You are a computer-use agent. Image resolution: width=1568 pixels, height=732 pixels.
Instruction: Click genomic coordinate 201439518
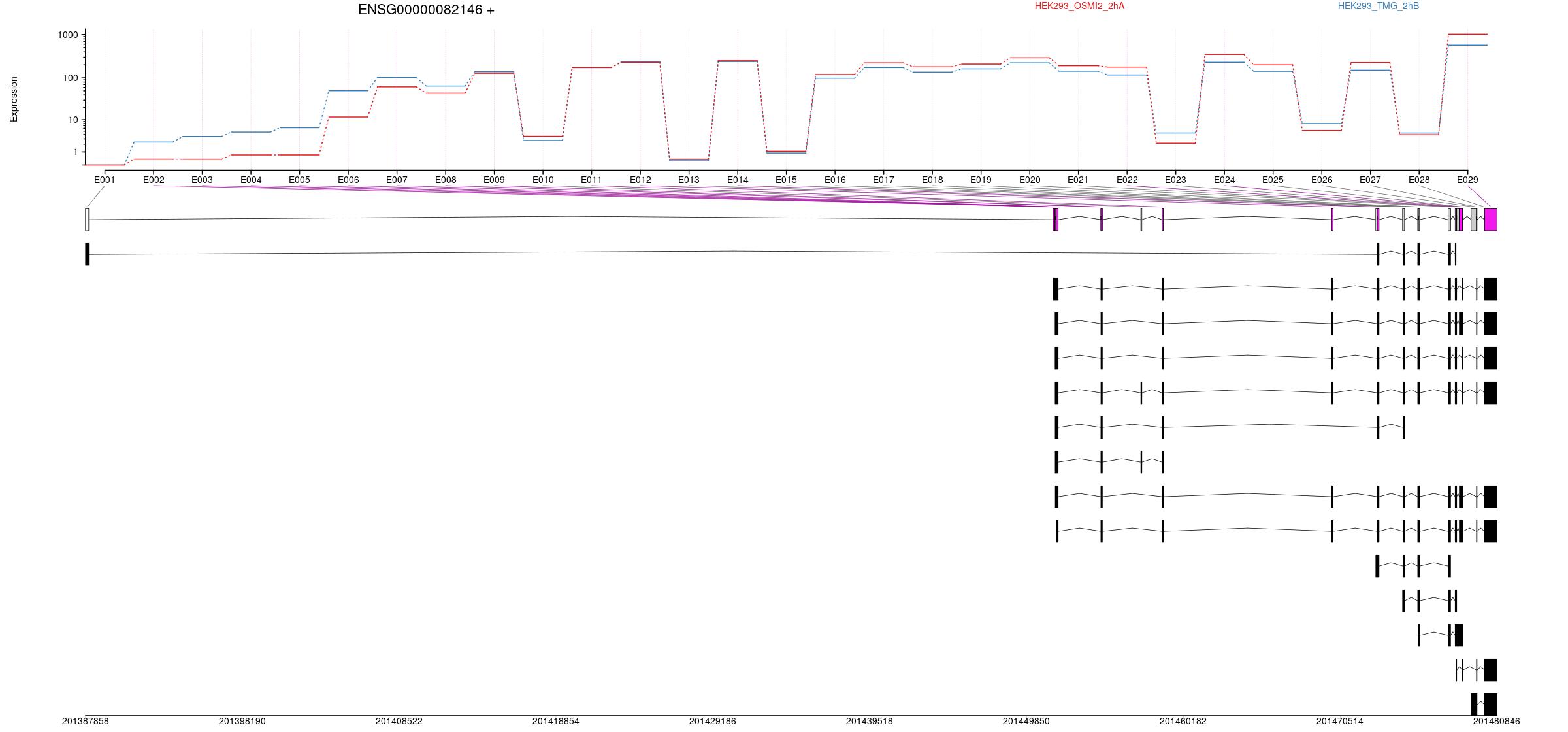870,721
